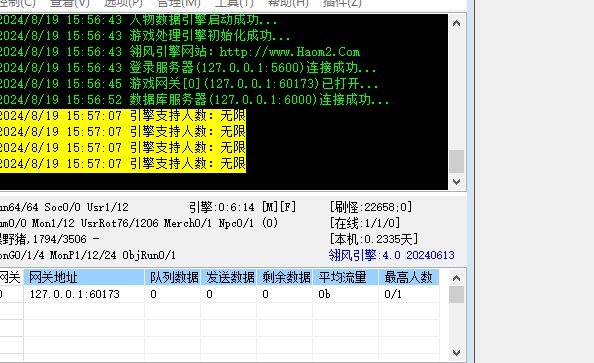The width and height of the screenshot is (594, 363).
Task: Open the 工具(T) menu
Action: (234, 3)
